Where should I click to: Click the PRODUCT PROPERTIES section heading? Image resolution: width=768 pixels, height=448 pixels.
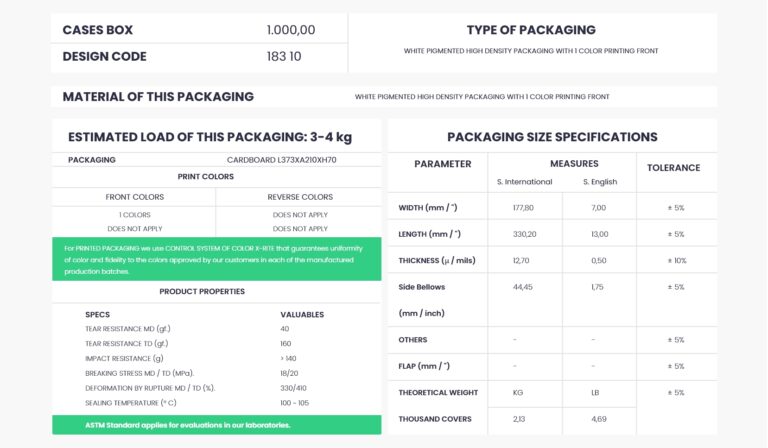pos(202,291)
